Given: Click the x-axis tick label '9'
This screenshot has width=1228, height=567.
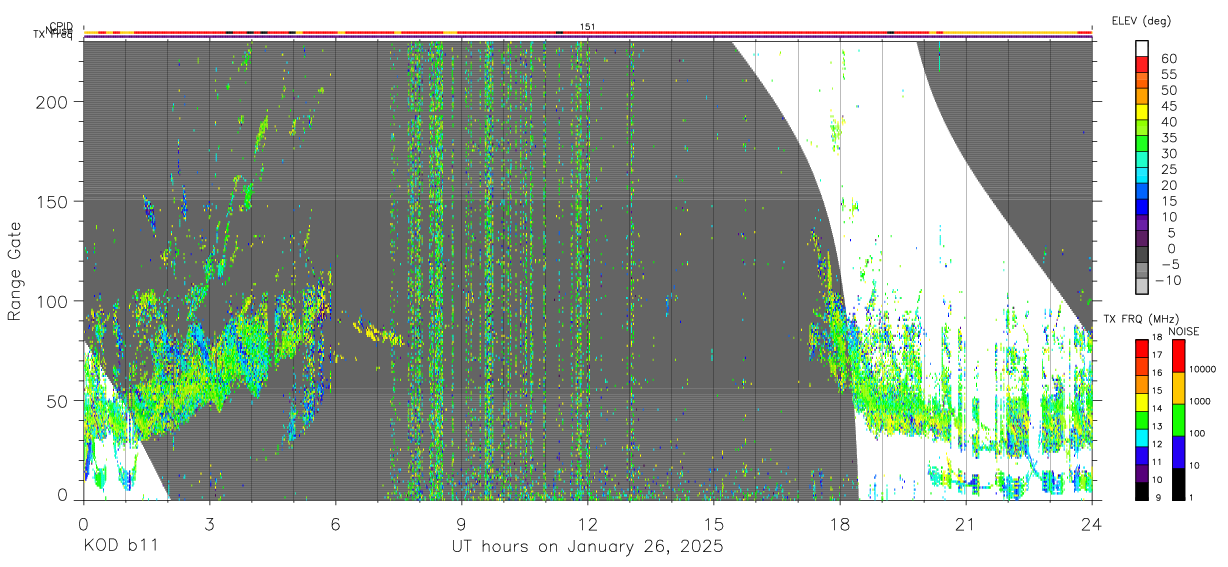Looking at the screenshot, I should 461,524.
